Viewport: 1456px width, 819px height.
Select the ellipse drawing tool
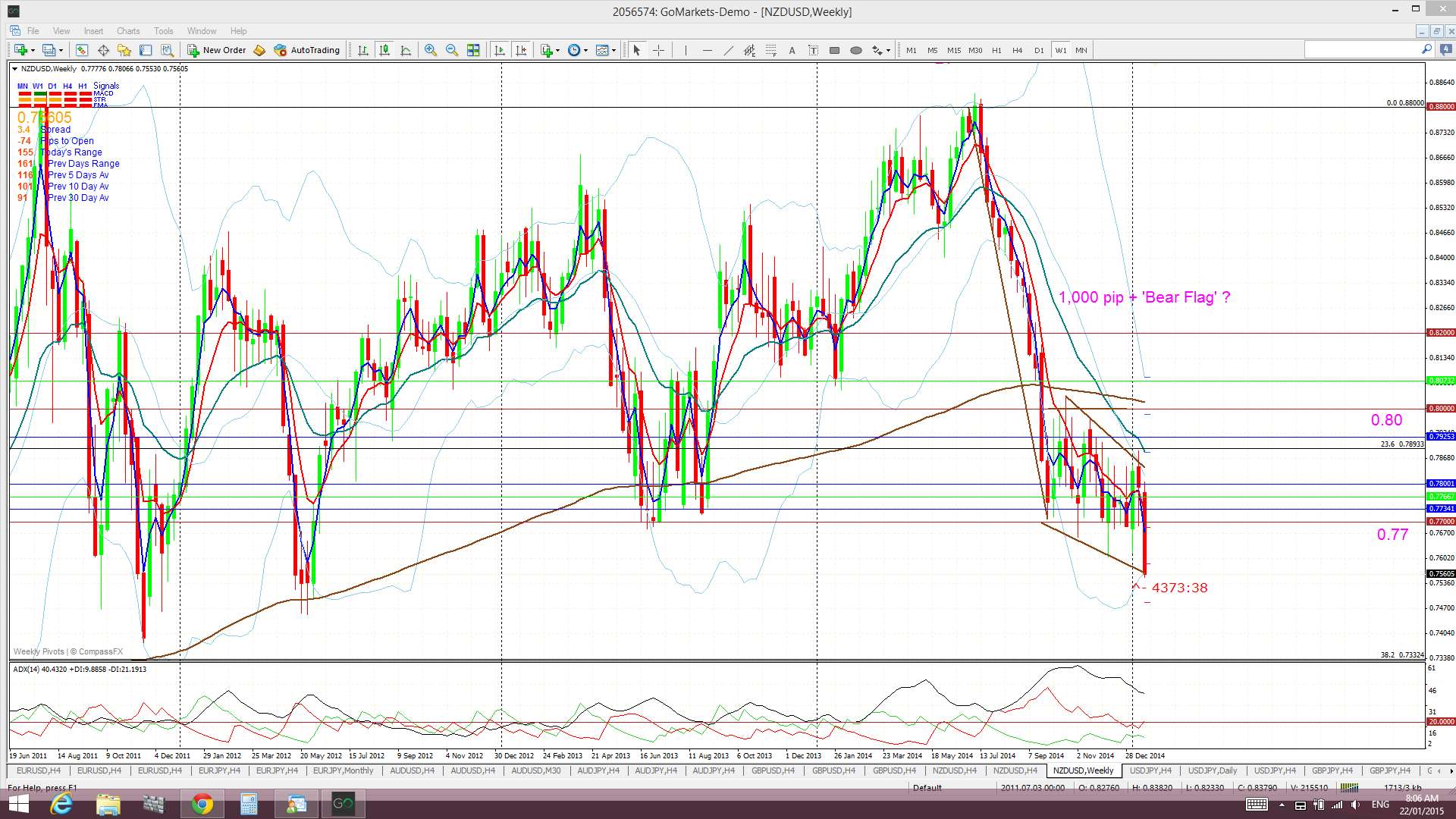click(x=855, y=50)
